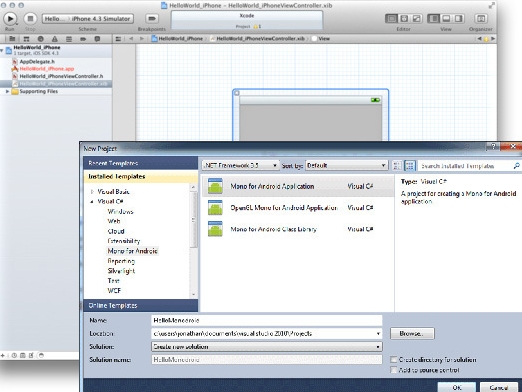This screenshot has height=392, width=522.
Task: Select HelloWorld_iPhoneViewController.h file
Action: click(61, 76)
